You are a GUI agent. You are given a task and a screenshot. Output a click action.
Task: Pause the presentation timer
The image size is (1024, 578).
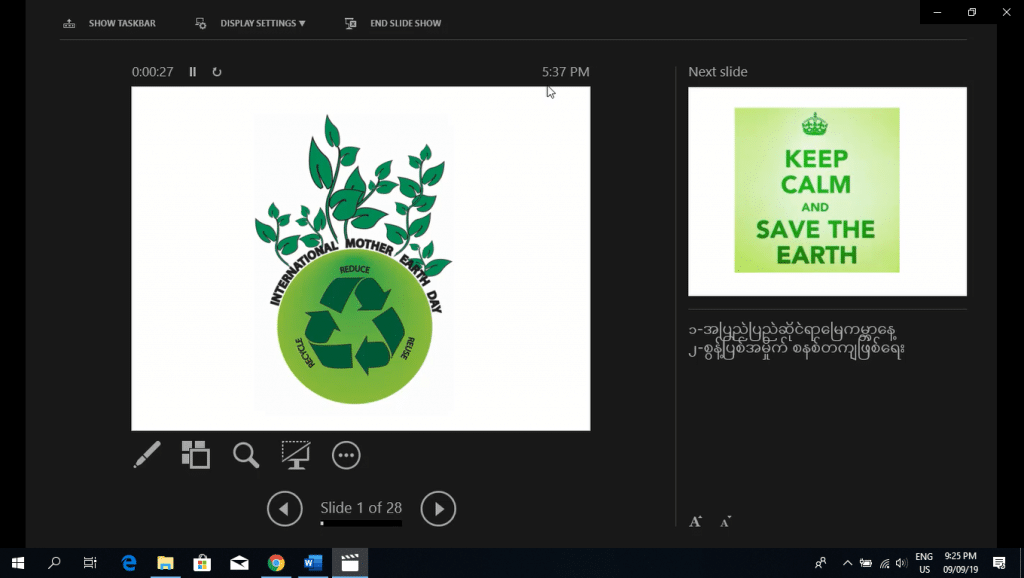click(193, 72)
